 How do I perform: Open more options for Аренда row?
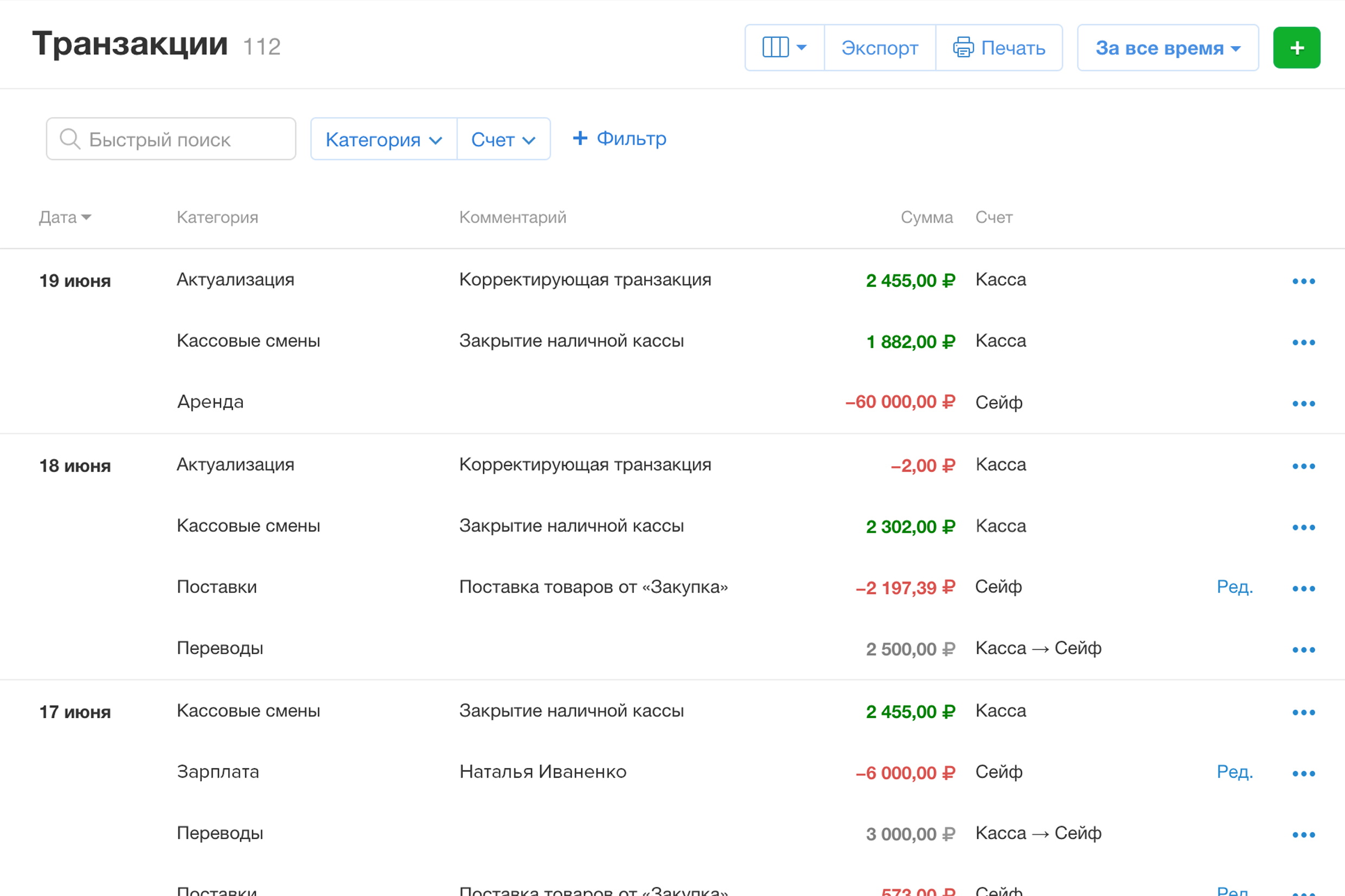tap(1303, 403)
